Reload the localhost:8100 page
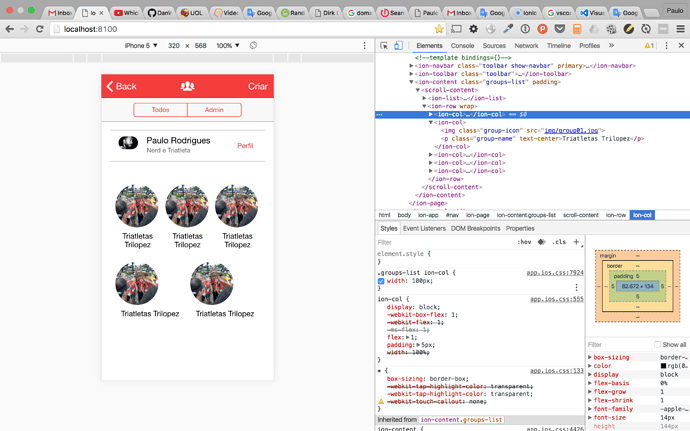 [40, 29]
